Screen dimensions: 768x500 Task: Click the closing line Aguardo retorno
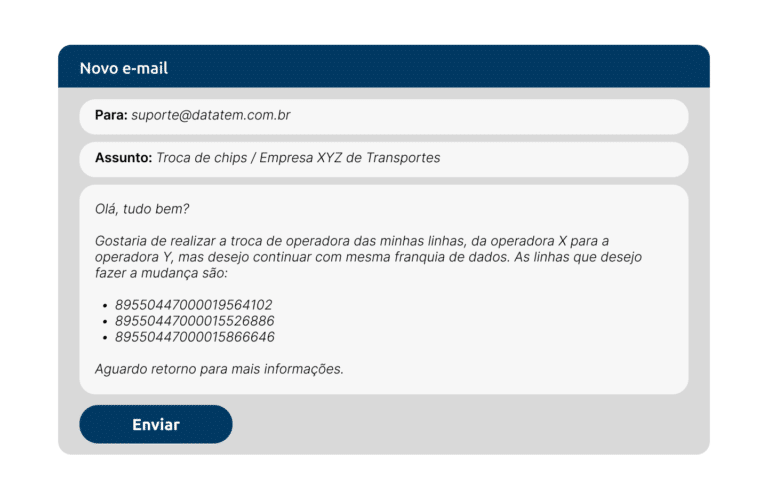tap(219, 369)
